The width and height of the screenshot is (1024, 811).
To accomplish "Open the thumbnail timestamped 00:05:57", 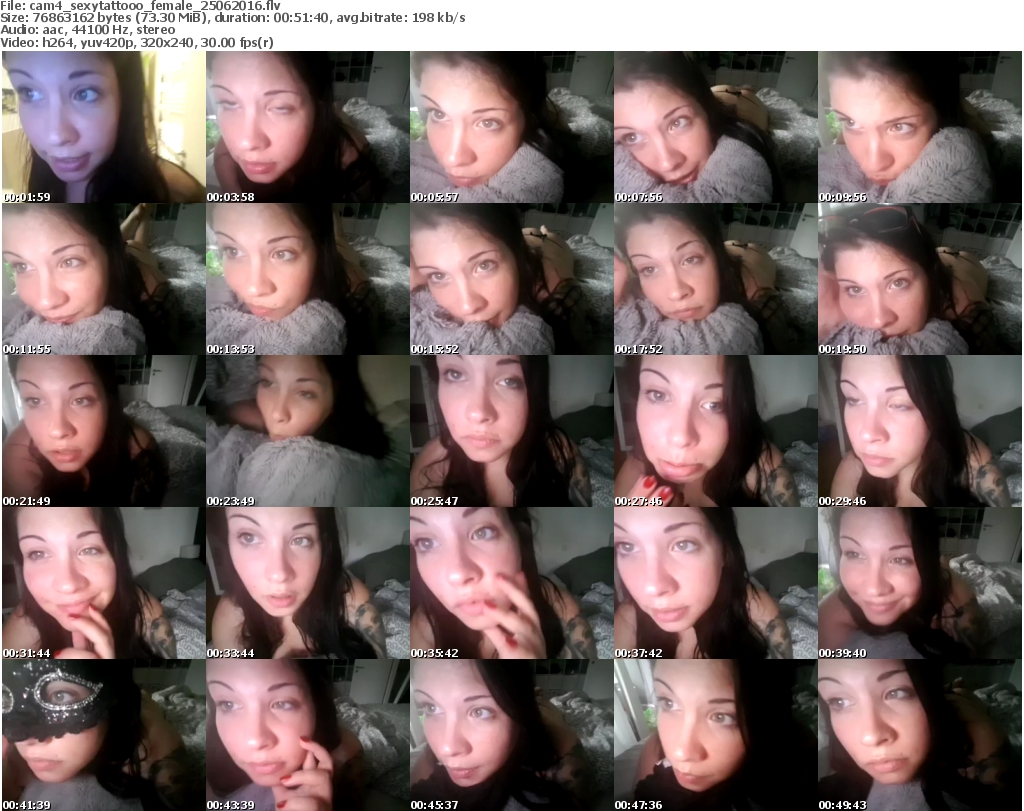I will pyautogui.click(x=511, y=127).
